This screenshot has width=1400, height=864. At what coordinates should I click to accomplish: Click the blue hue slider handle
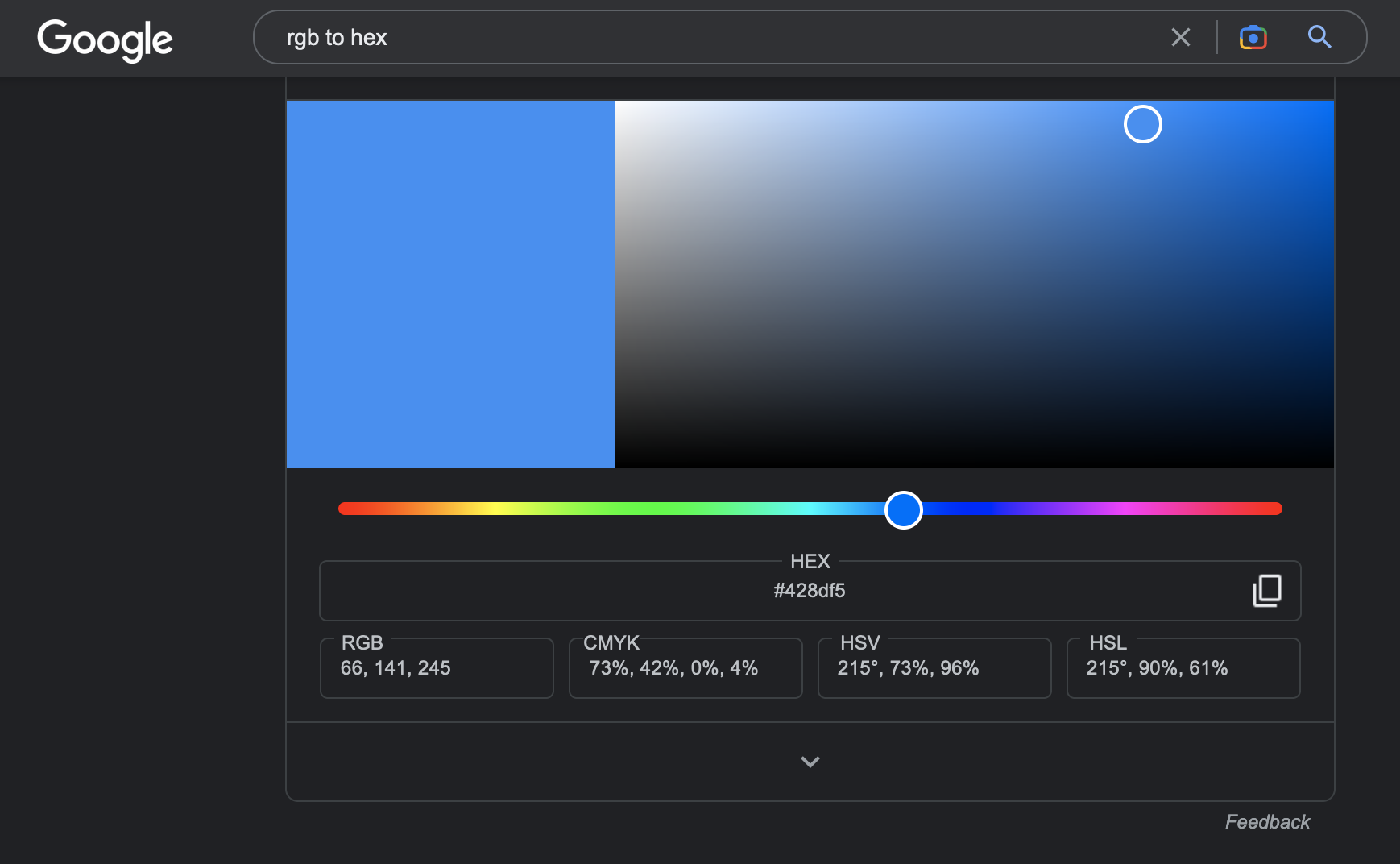point(903,510)
